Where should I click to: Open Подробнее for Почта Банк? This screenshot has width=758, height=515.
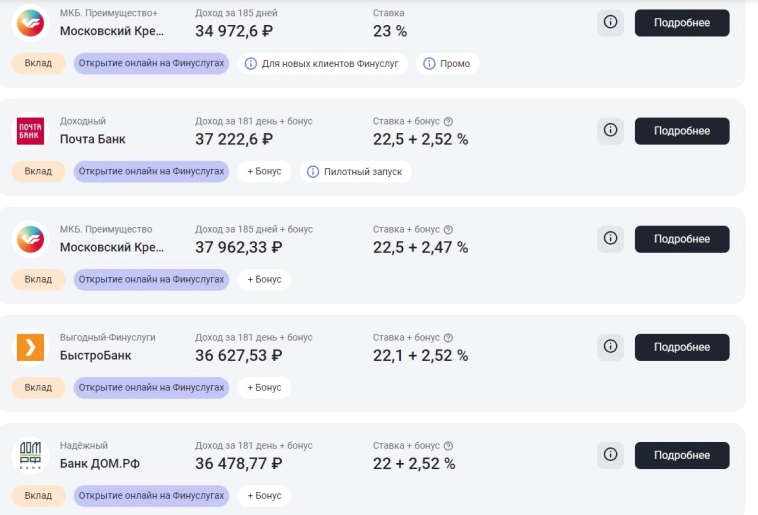coord(681,131)
